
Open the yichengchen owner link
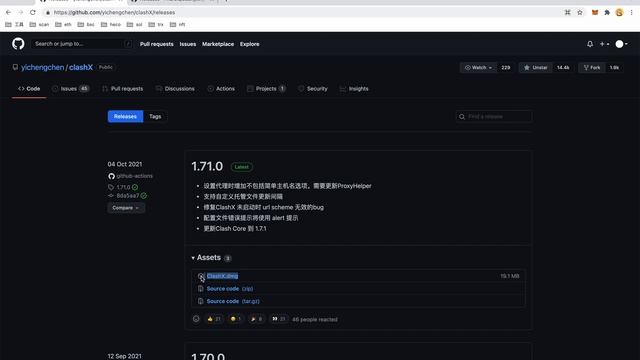coord(42,67)
